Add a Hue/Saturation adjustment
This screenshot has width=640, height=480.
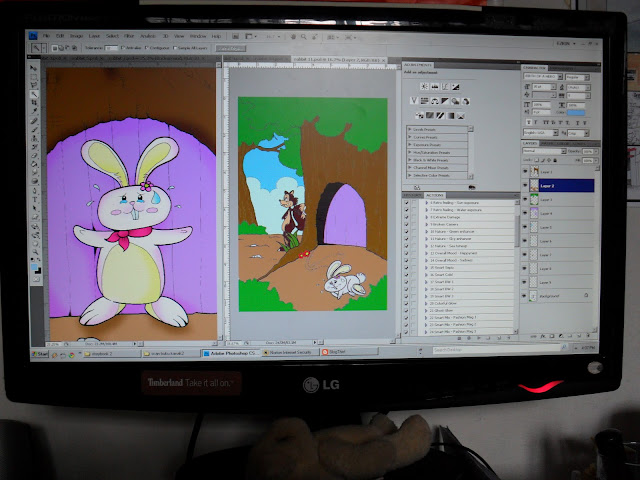(x=424, y=101)
